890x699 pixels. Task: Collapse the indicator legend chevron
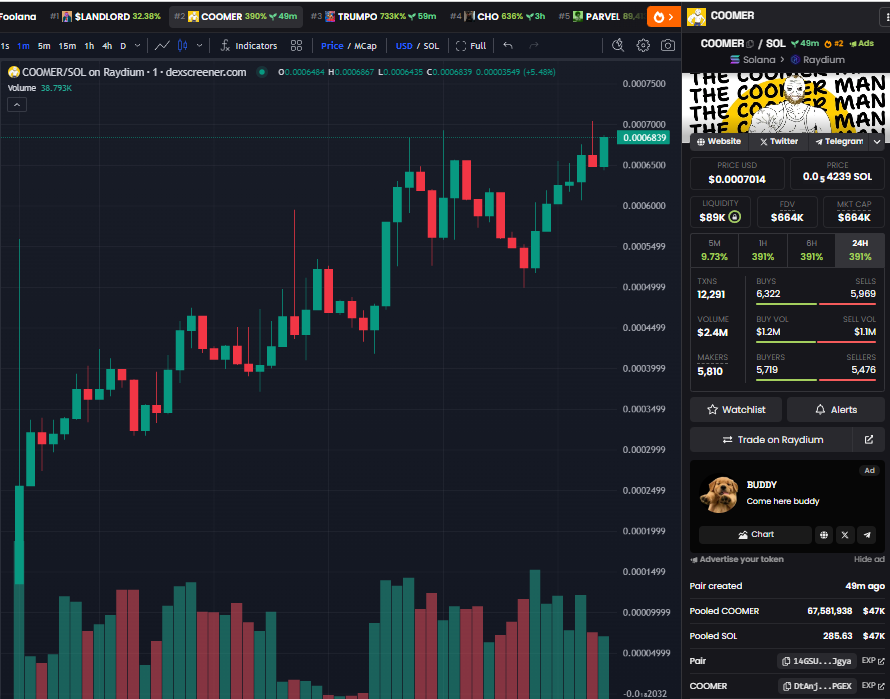click(x=17, y=104)
